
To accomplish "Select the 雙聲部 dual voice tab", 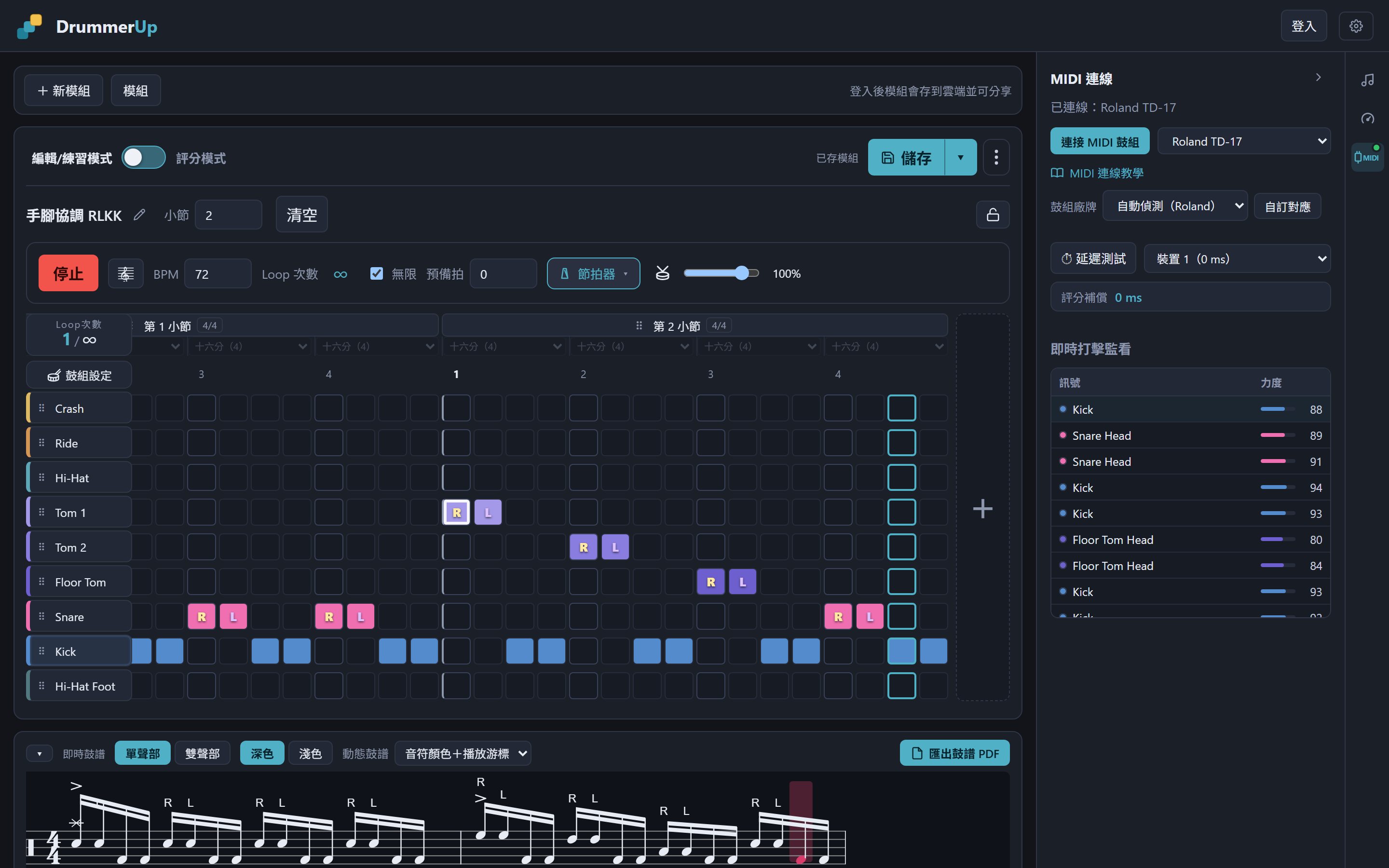I will point(202,753).
